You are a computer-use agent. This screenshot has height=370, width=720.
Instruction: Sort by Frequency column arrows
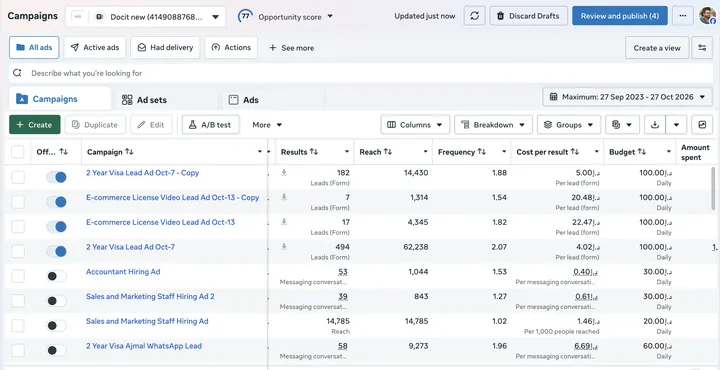[x=481, y=152]
